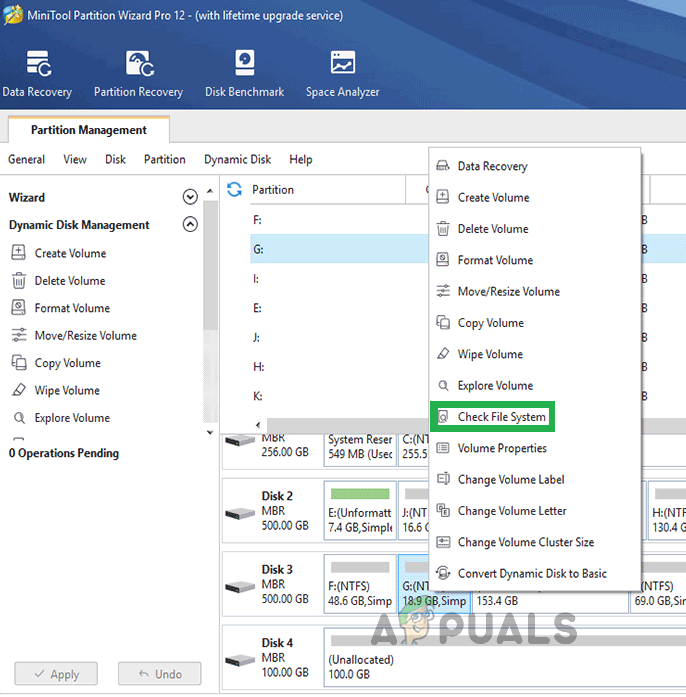Refresh the partition list with the refresh icon
This screenshot has height=697, width=686.
tap(234, 189)
